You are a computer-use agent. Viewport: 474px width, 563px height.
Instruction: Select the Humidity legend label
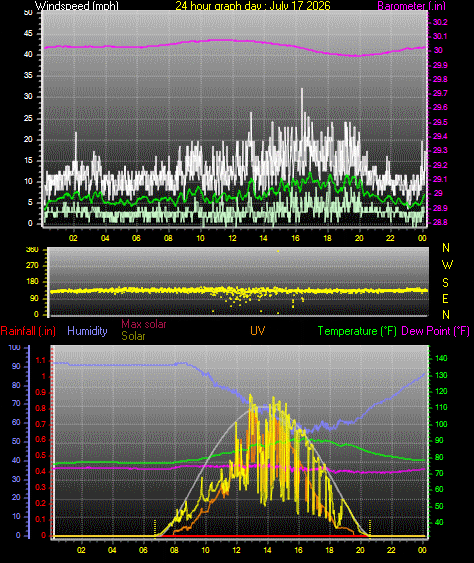pos(87,331)
